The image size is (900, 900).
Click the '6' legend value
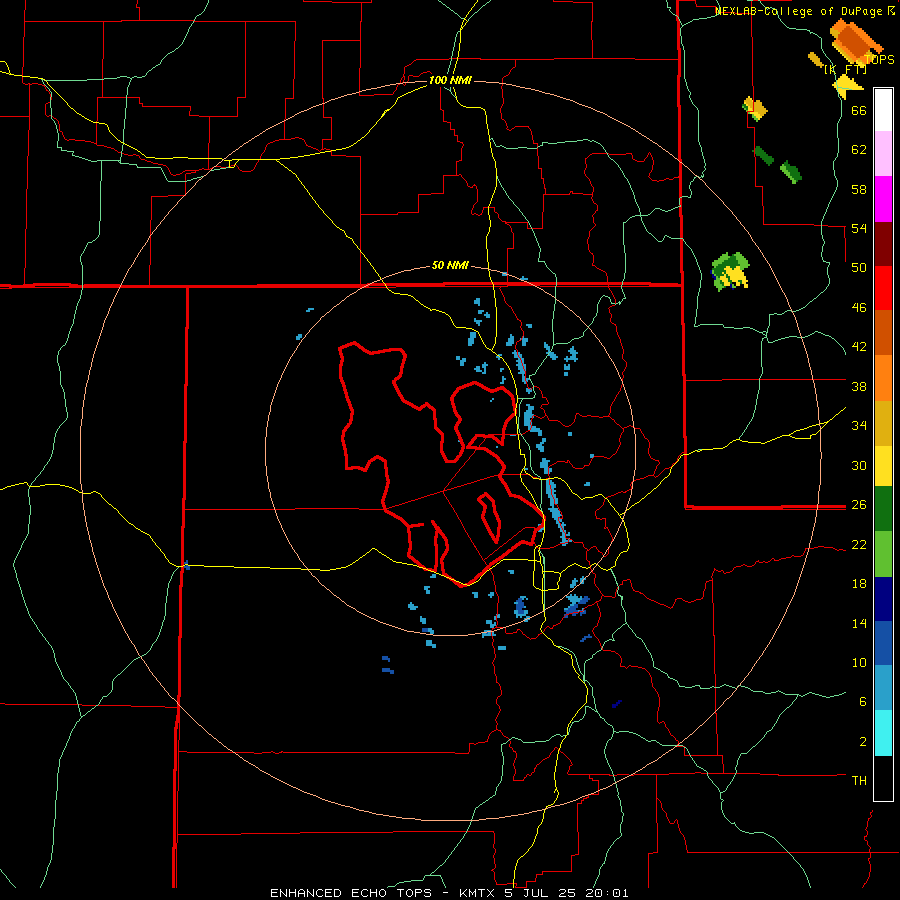tap(863, 701)
